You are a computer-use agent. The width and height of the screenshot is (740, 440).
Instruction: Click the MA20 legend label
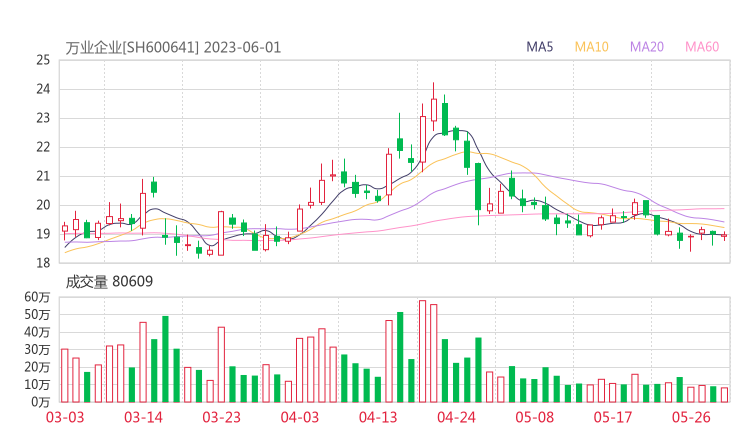click(647, 47)
